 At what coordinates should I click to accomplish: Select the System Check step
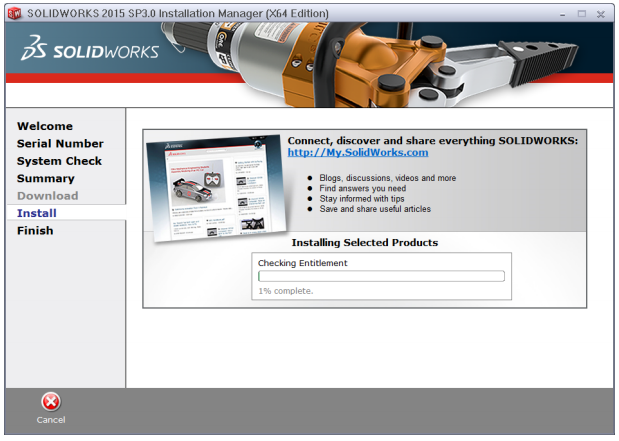[59, 161]
